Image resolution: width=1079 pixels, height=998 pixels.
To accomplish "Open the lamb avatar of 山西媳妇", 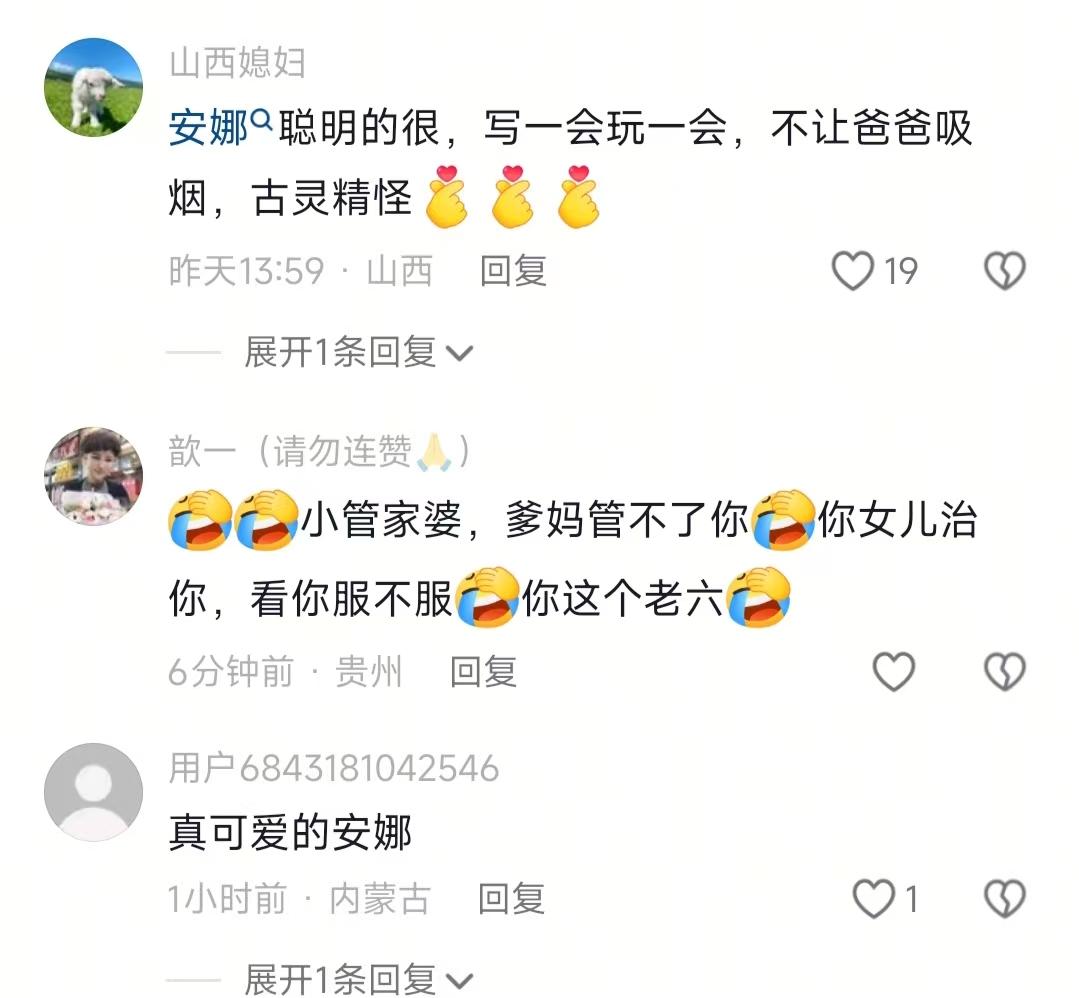I will click(x=93, y=87).
